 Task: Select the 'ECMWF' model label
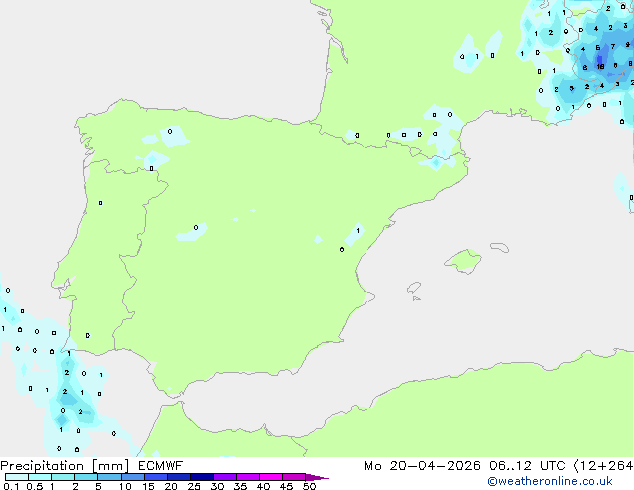(x=161, y=466)
